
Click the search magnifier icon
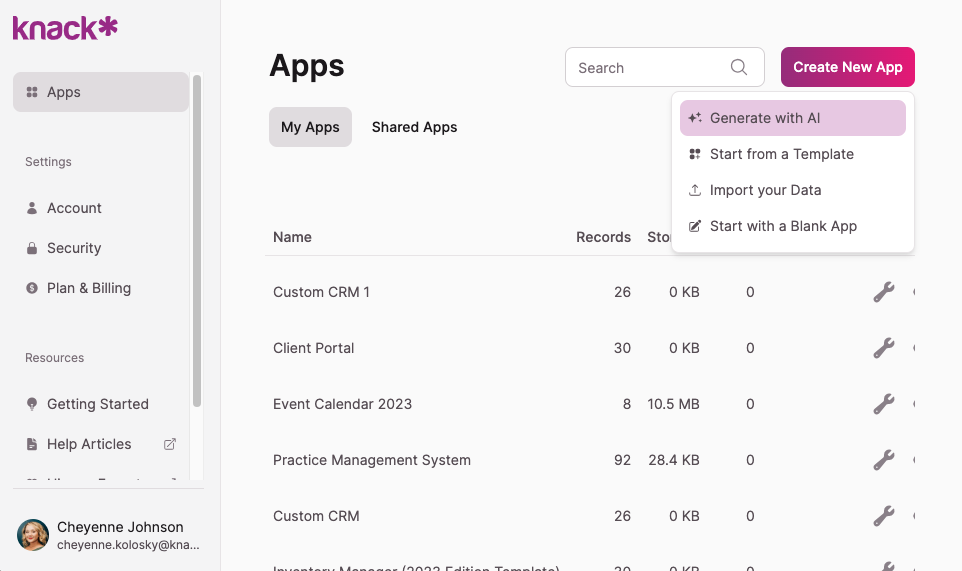point(739,67)
